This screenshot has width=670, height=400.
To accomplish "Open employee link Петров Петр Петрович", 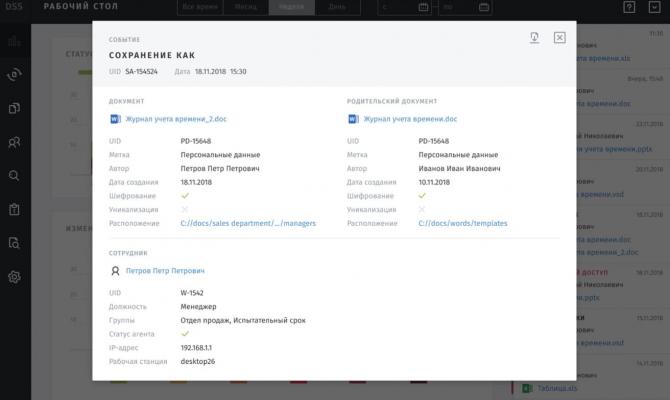I will pyautogui.click(x=165, y=271).
